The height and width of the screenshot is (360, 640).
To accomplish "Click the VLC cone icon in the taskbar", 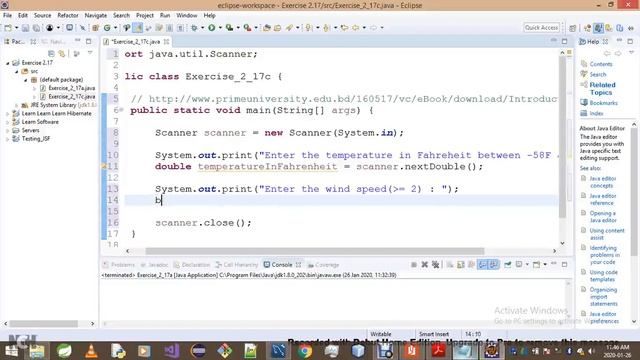I will click(x=91, y=351).
